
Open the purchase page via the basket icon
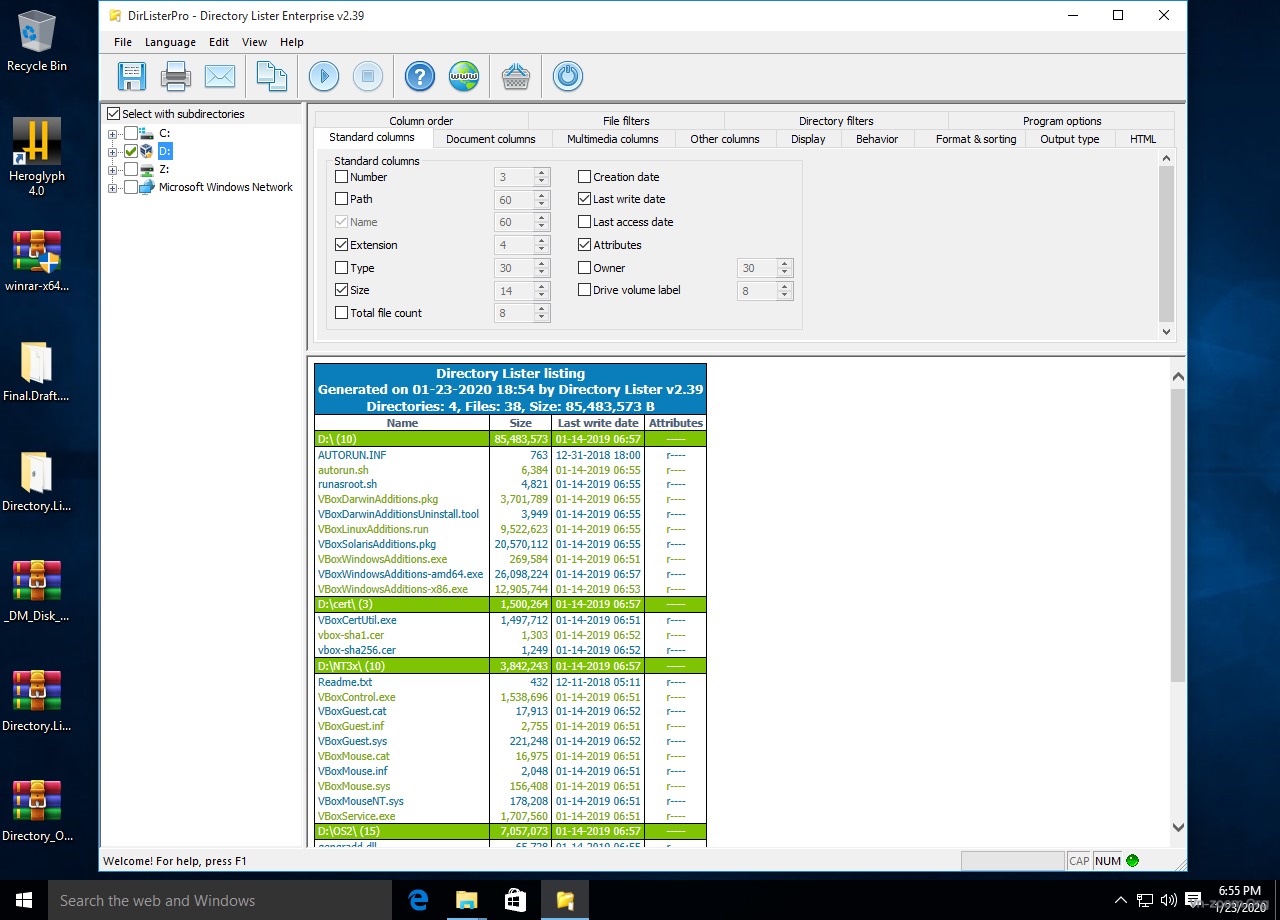click(515, 75)
